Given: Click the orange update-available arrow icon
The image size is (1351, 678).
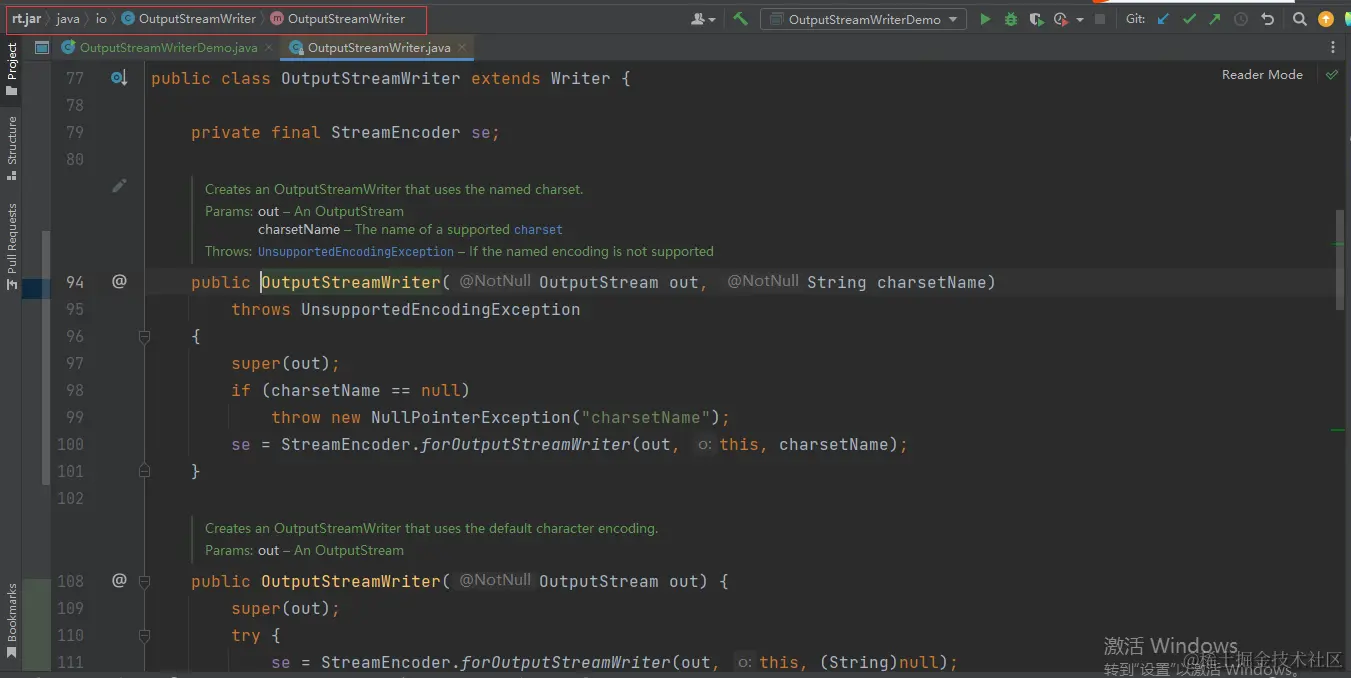Looking at the screenshot, I should click(1326, 19).
